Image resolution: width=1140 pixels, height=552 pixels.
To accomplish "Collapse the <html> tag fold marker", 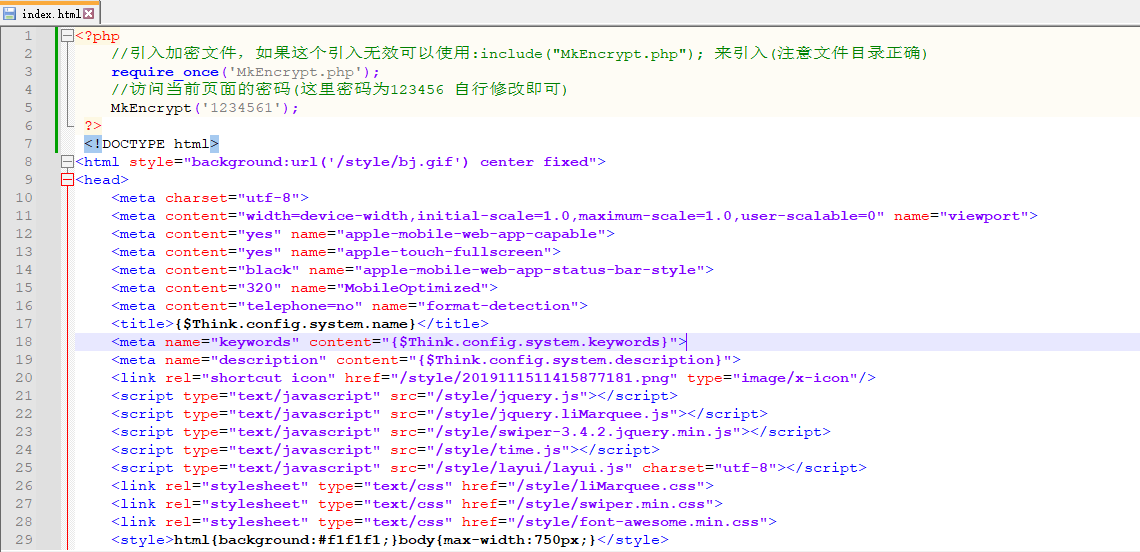I will pyautogui.click(x=67, y=162).
